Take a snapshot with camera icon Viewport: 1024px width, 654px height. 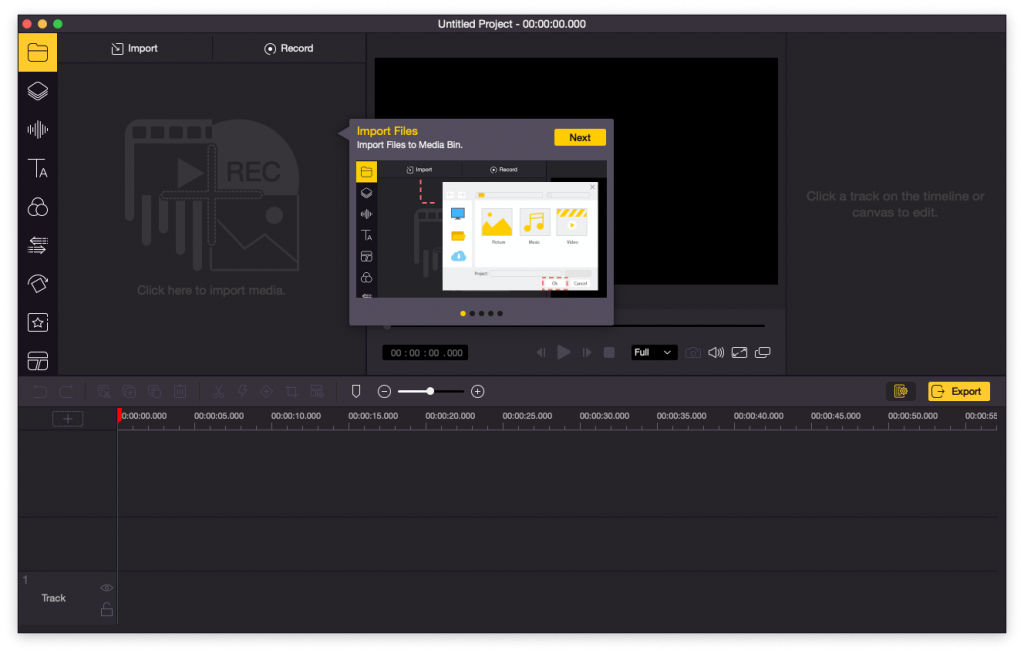tap(693, 353)
